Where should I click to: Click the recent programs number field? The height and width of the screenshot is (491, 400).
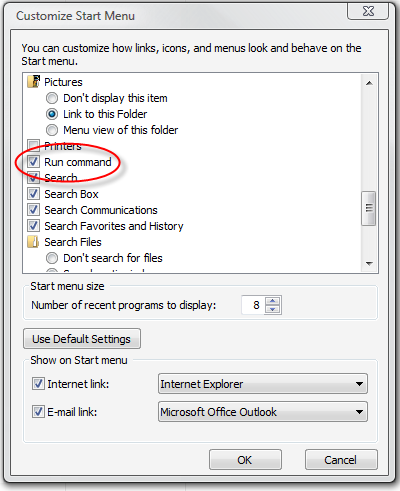(x=254, y=305)
